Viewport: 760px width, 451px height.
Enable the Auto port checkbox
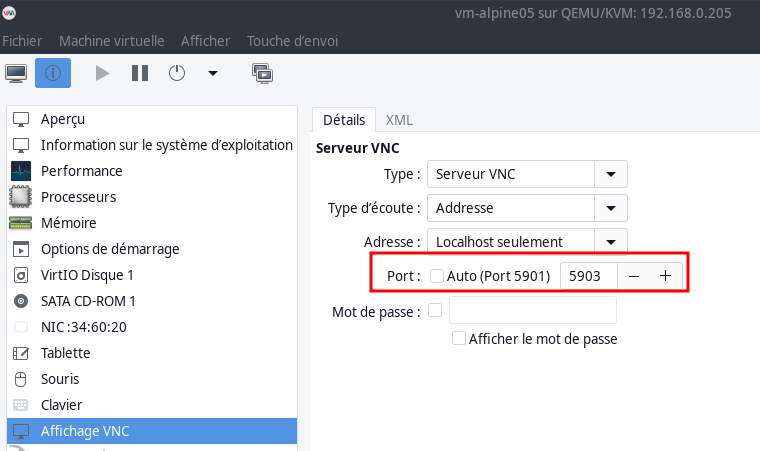coord(437,275)
